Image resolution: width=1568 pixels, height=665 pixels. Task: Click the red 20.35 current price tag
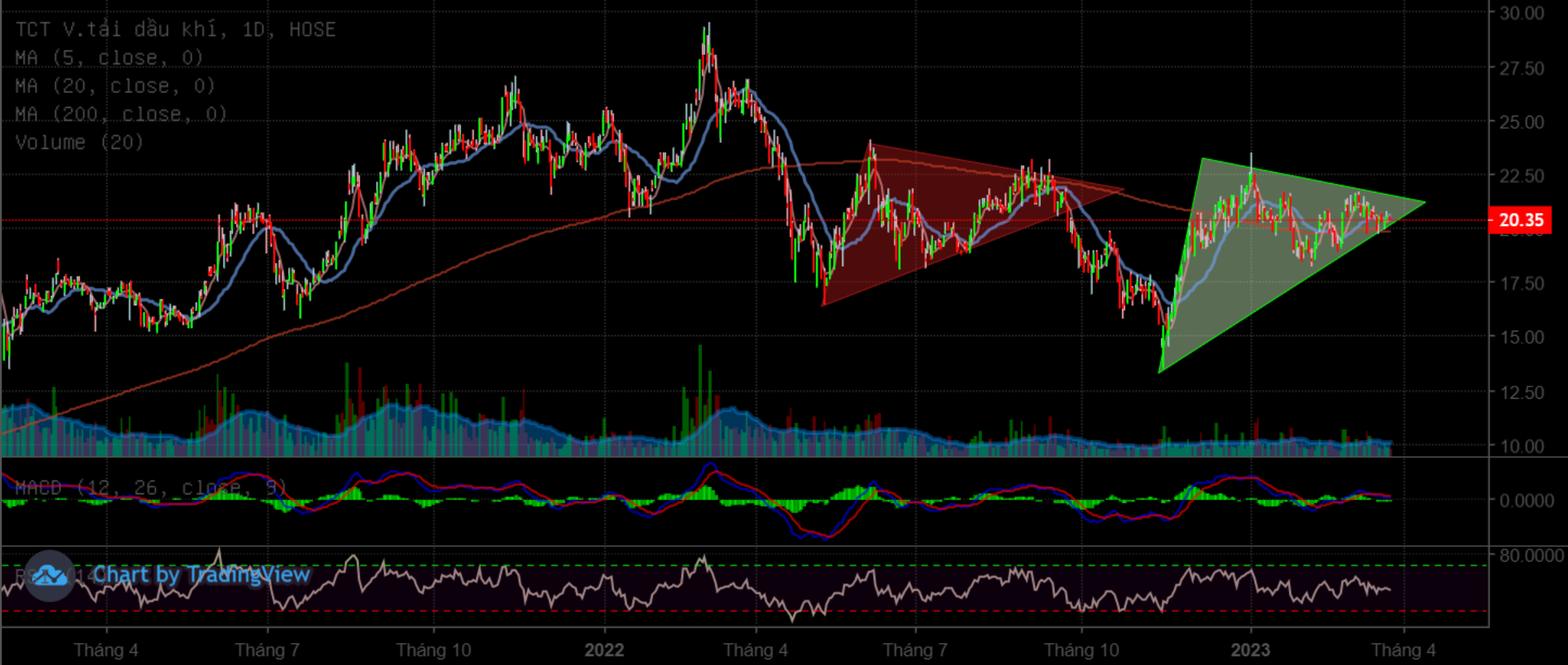pos(1520,220)
